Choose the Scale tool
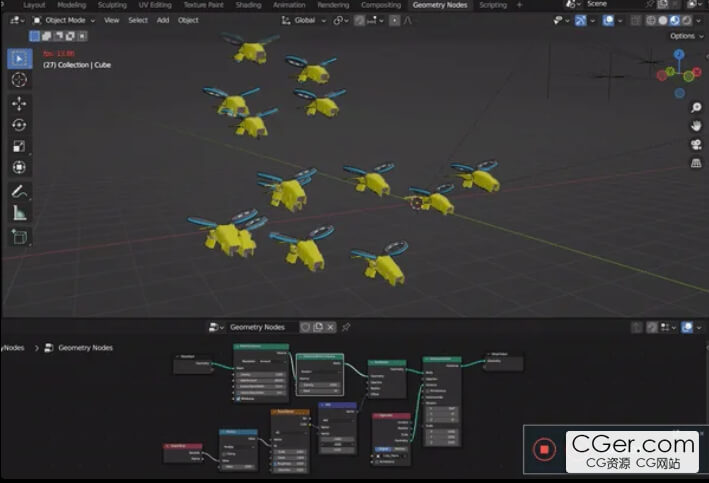This screenshot has height=483, width=709. coord(19,146)
